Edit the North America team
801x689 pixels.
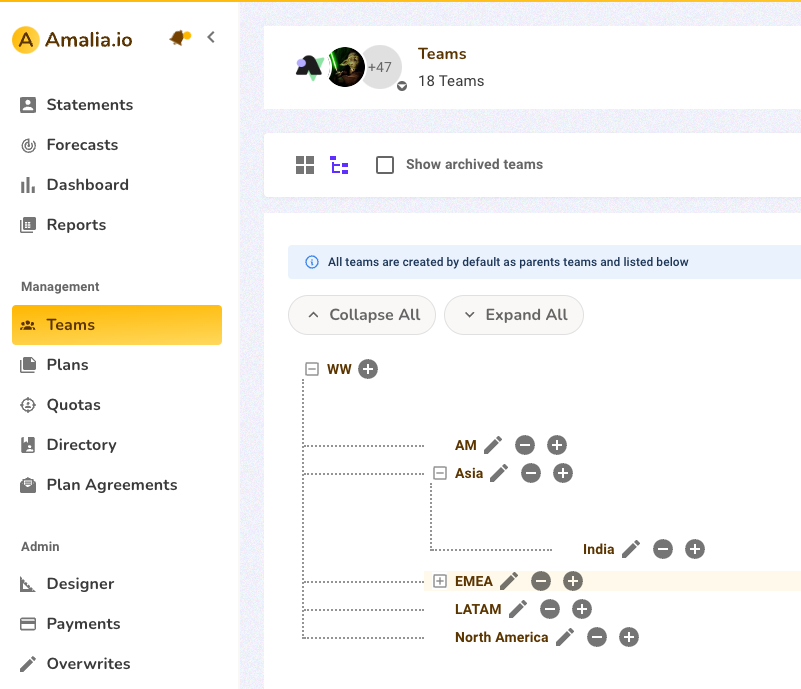point(565,637)
